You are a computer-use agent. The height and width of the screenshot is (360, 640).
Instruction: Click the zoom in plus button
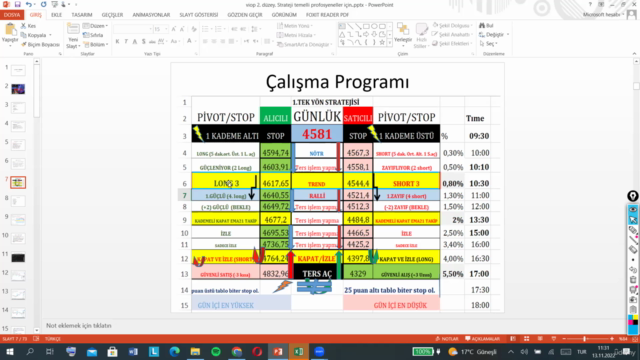(x=611, y=339)
